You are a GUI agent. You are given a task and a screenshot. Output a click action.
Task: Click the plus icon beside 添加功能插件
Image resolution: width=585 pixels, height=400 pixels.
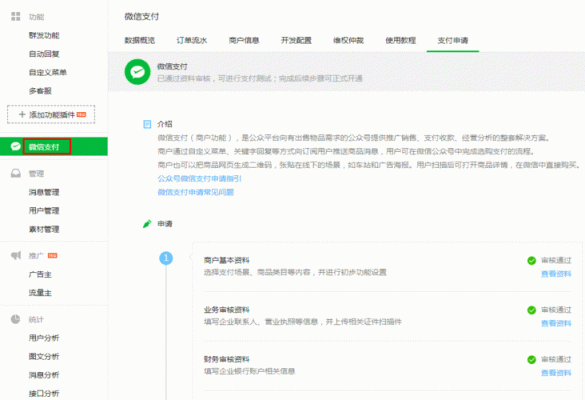[22, 115]
